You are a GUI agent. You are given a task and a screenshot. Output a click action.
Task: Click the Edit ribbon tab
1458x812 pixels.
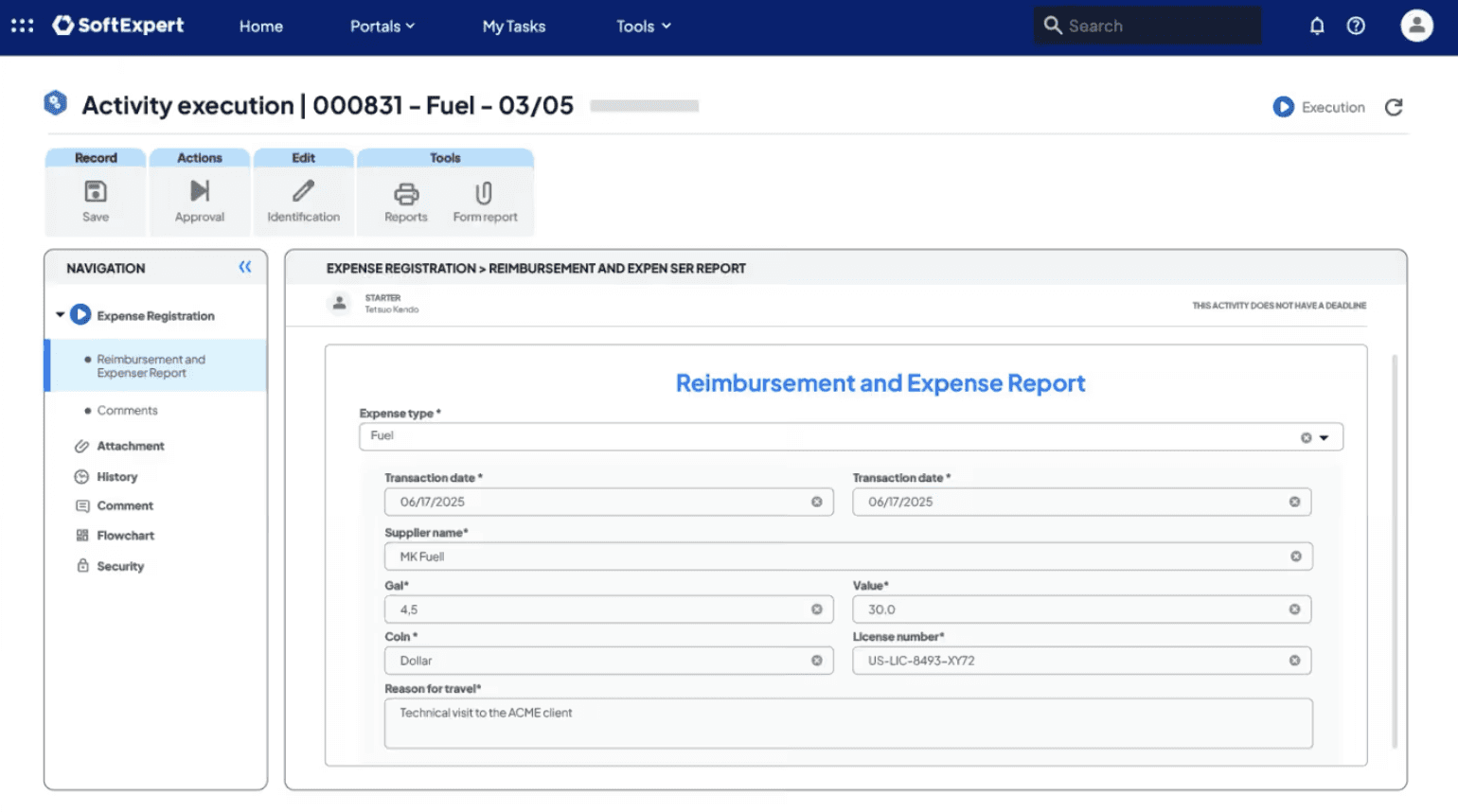click(x=303, y=158)
